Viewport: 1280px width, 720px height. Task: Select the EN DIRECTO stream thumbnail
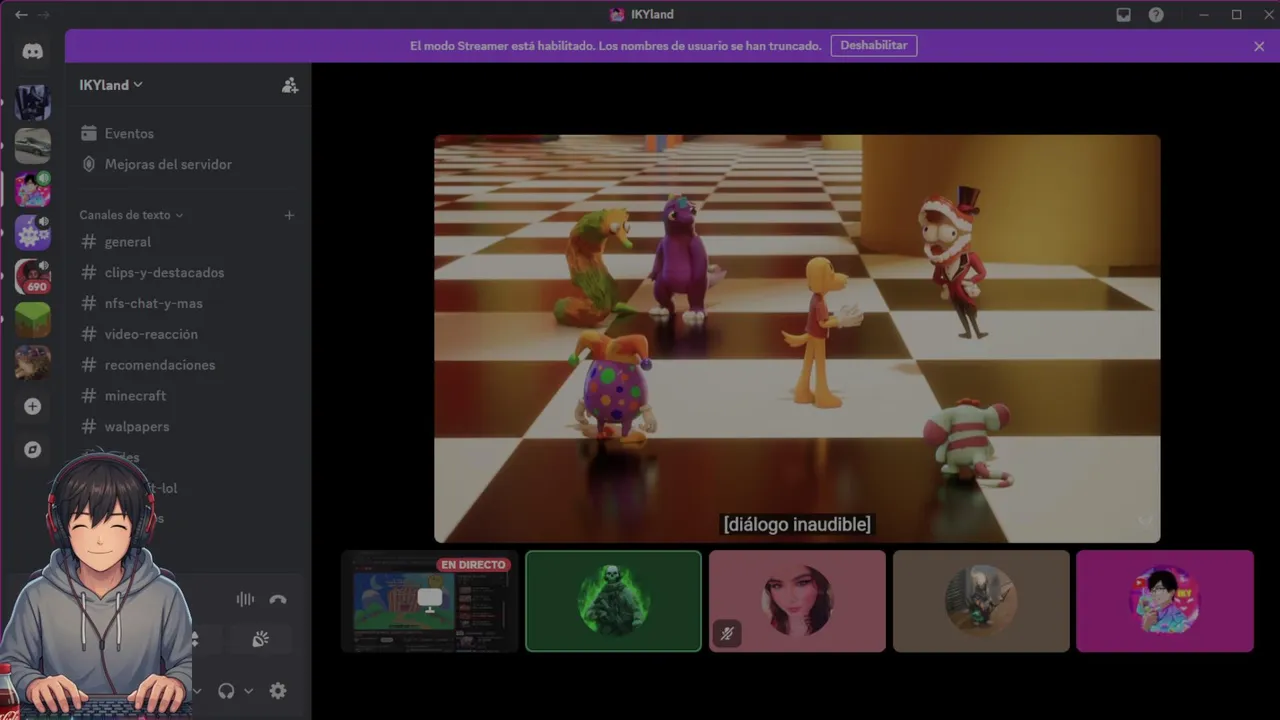430,601
